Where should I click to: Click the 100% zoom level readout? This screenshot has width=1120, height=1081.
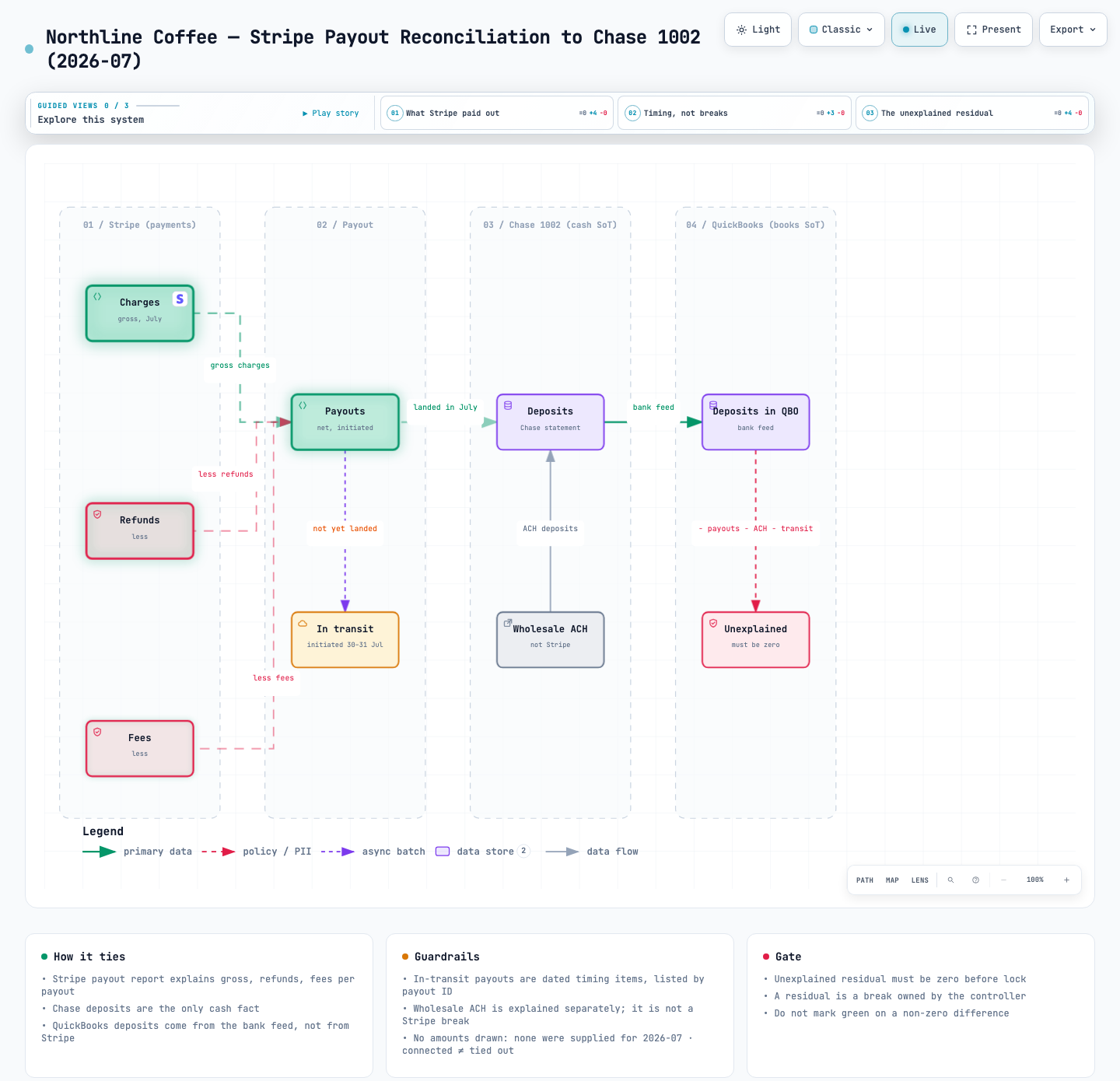tap(1035, 880)
